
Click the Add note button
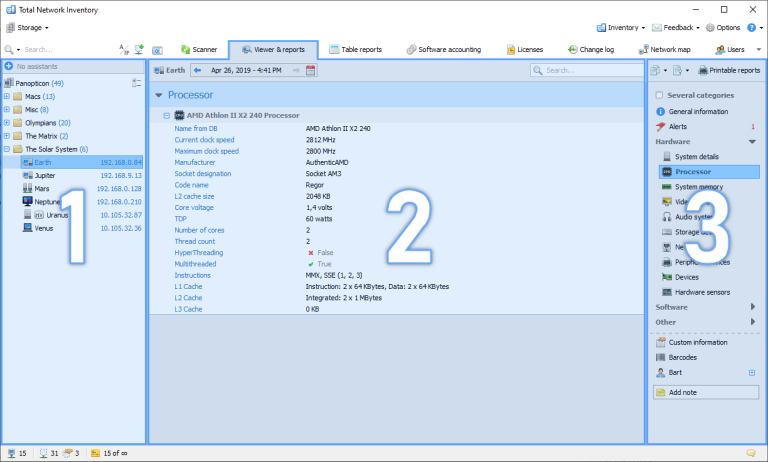(x=706, y=392)
